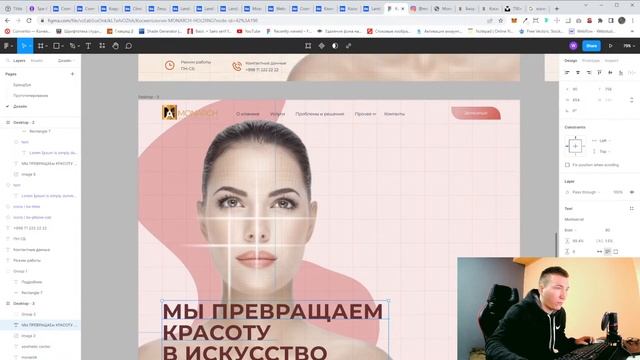The image size is (640, 360).
Task: Switch to the Inspect tab
Action: pos(611,60)
